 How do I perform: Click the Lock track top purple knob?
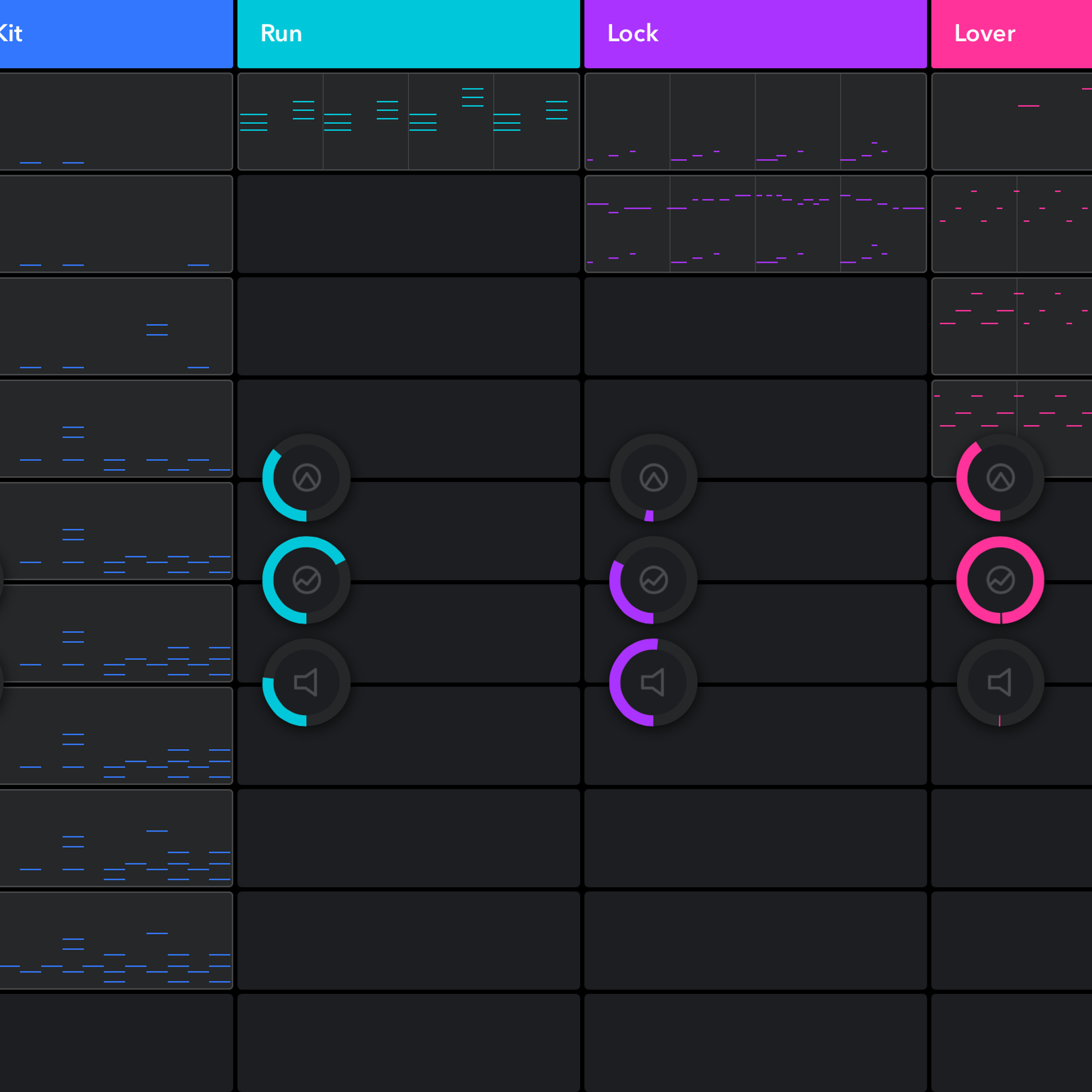(653, 478)
